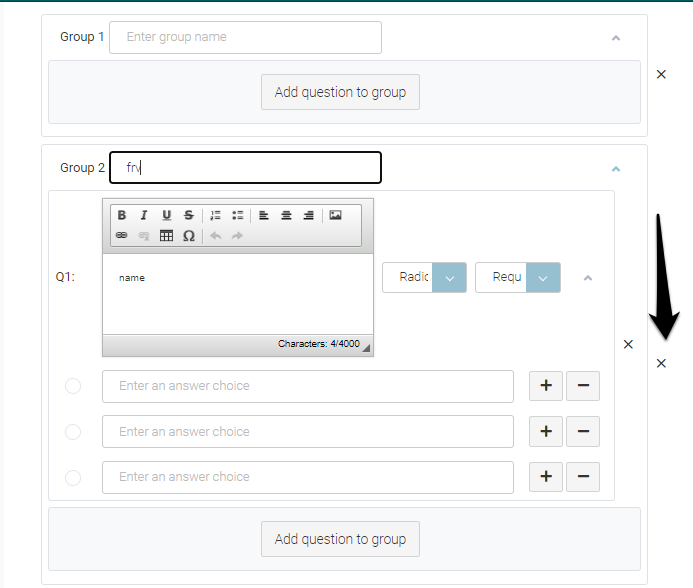Center align the question text
Screen dimensions: 693x588
(286, 215)
